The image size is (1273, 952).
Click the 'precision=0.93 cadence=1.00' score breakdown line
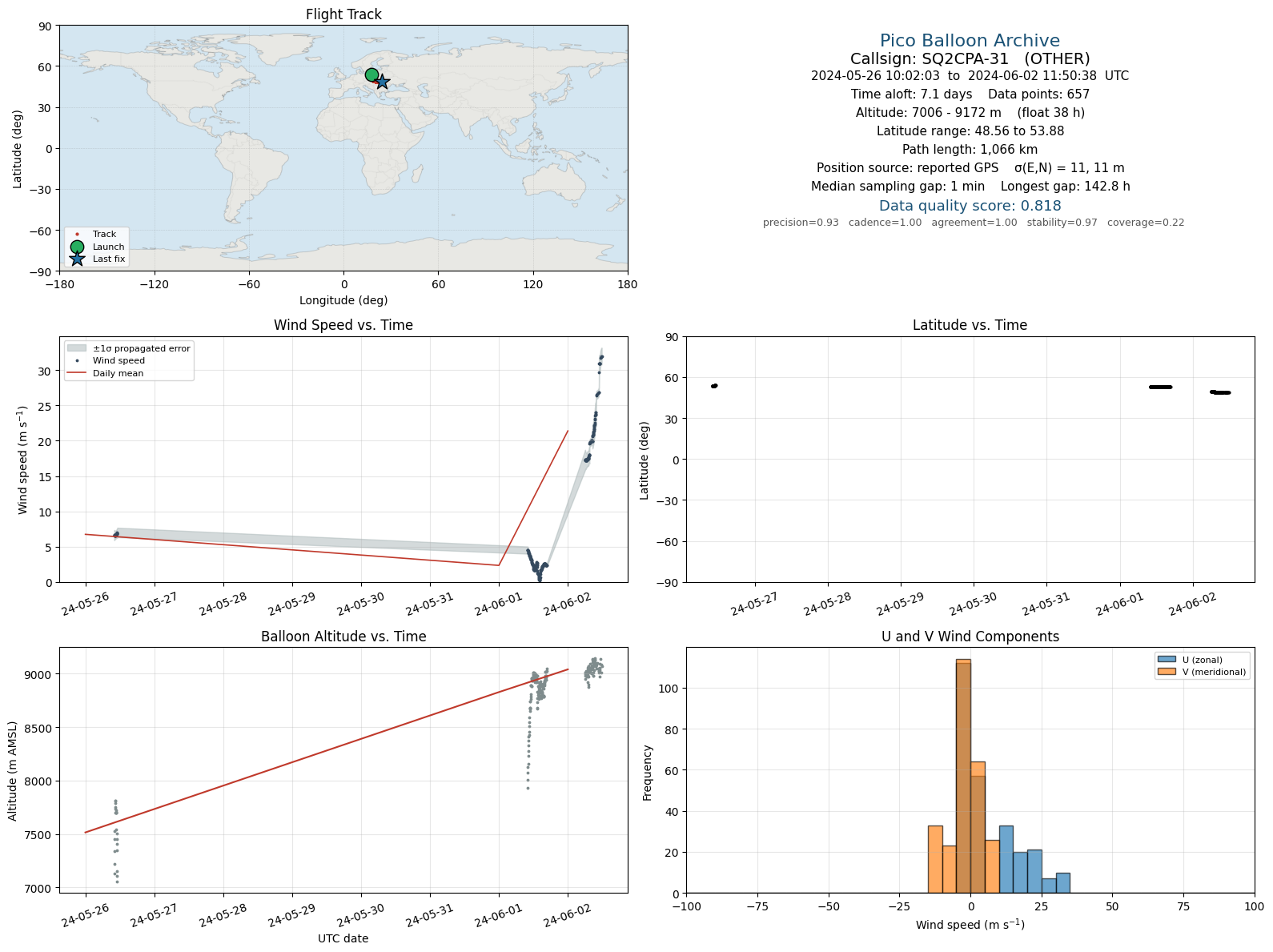[x=973, y=223]
